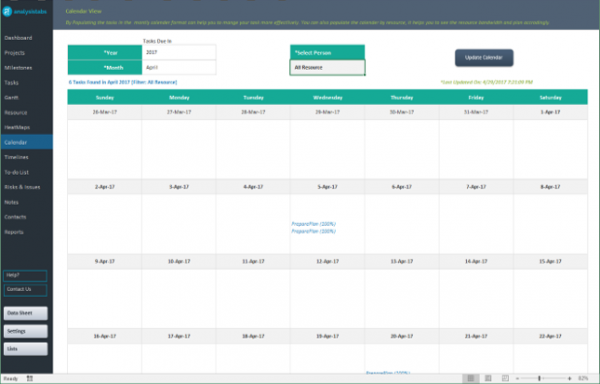Click the analysistabs logo icon
Screen dimensions: 600x384
7,11
